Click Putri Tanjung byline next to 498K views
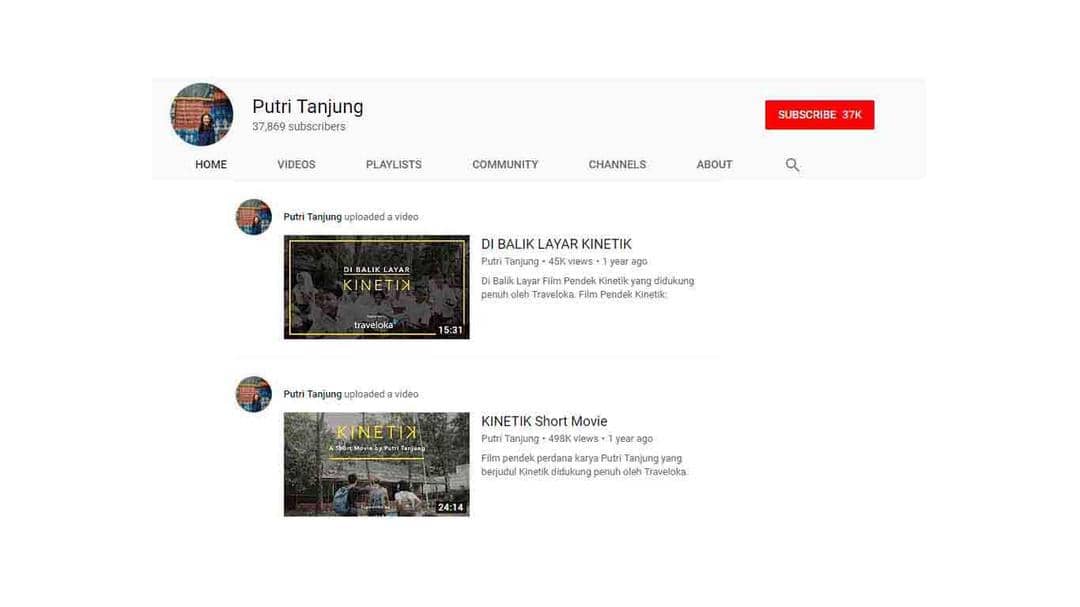Viewport: 1080px width, 607px height. [x=509, y=439]
